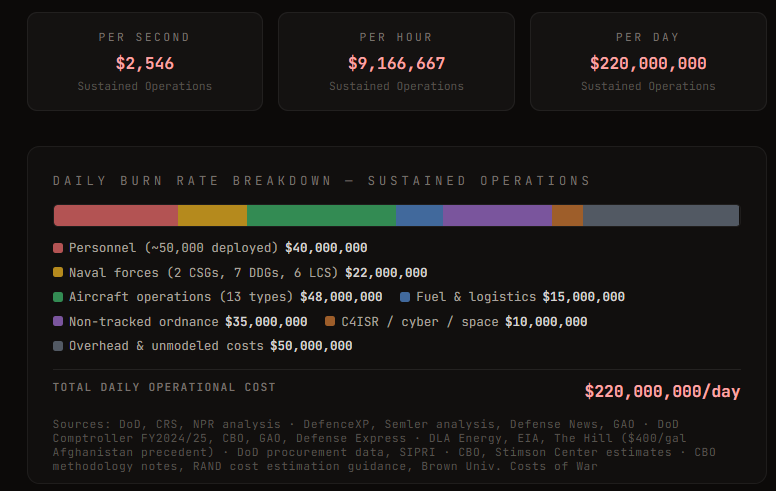
Task: Open the Per Hour $9,166,667 card
Action: (396, 61)
